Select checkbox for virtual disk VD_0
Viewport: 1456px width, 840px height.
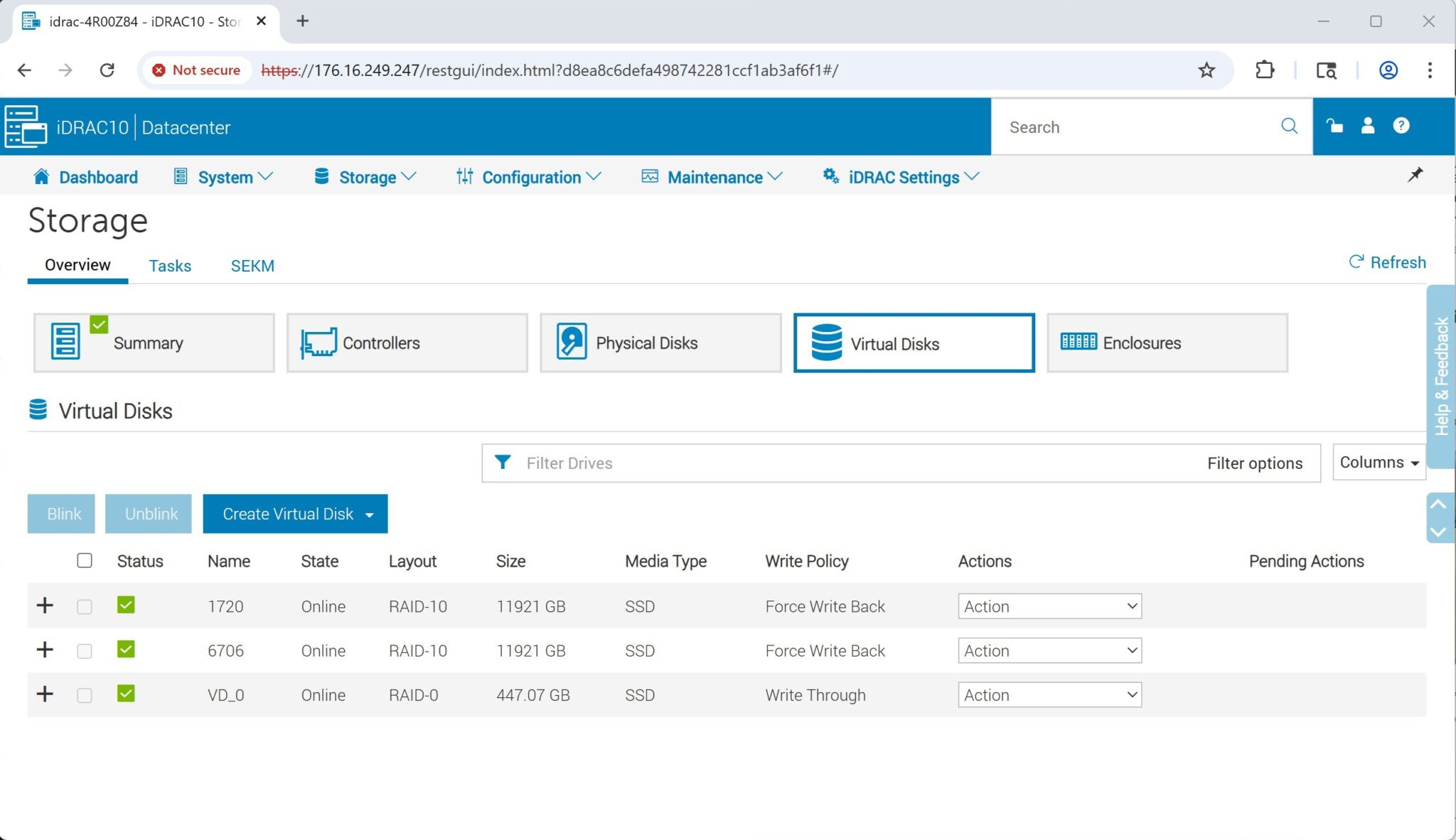(85, 695)
